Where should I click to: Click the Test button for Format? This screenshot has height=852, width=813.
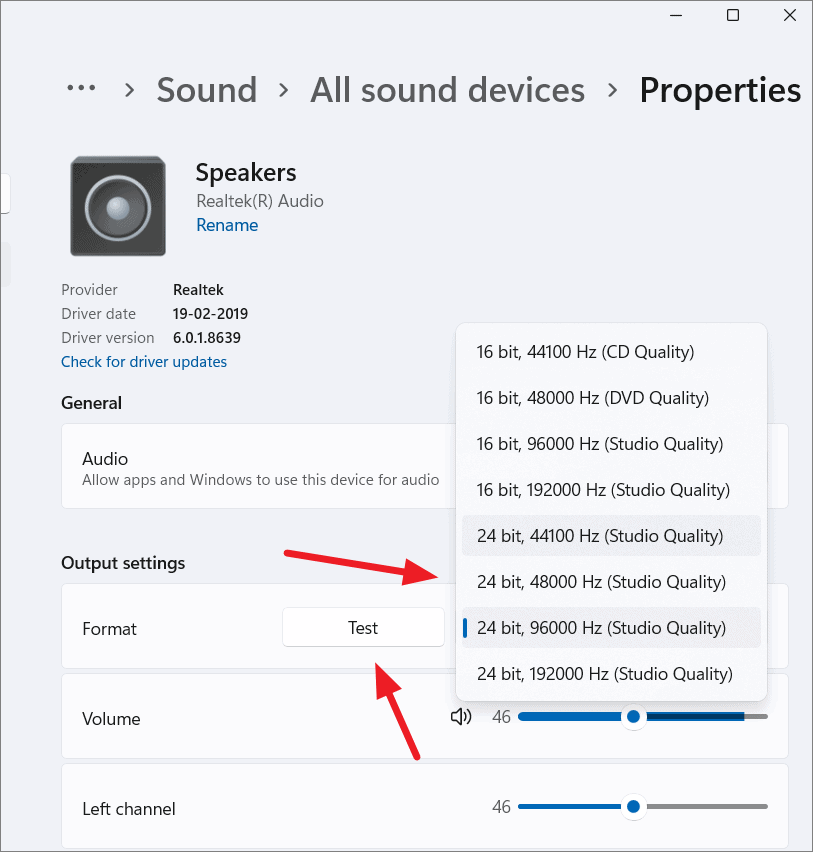[x=363, y=627]
